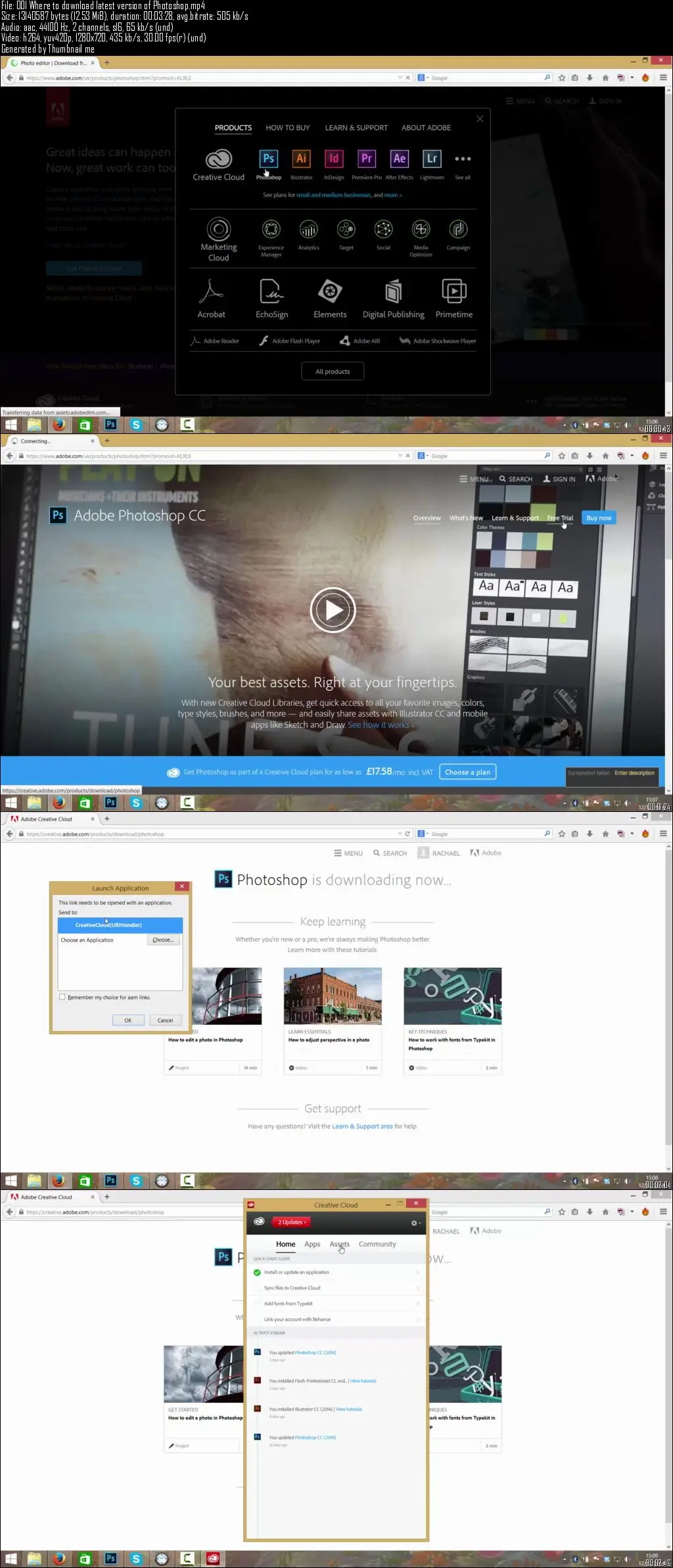
Task: Switch to Community tab in Creative Cloud window
Action: click(377, 1244)
